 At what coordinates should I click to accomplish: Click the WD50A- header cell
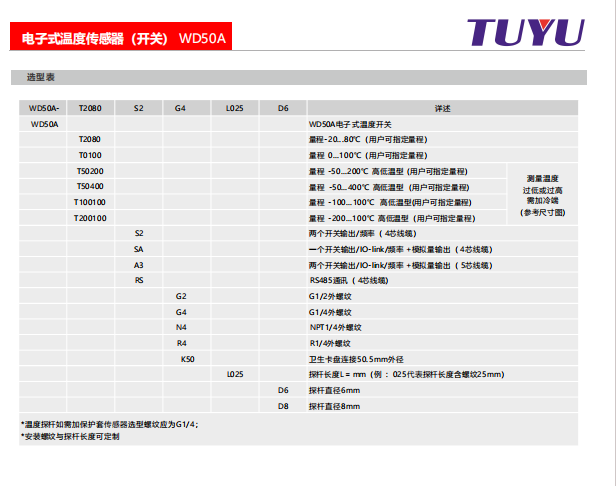[45, 108]
